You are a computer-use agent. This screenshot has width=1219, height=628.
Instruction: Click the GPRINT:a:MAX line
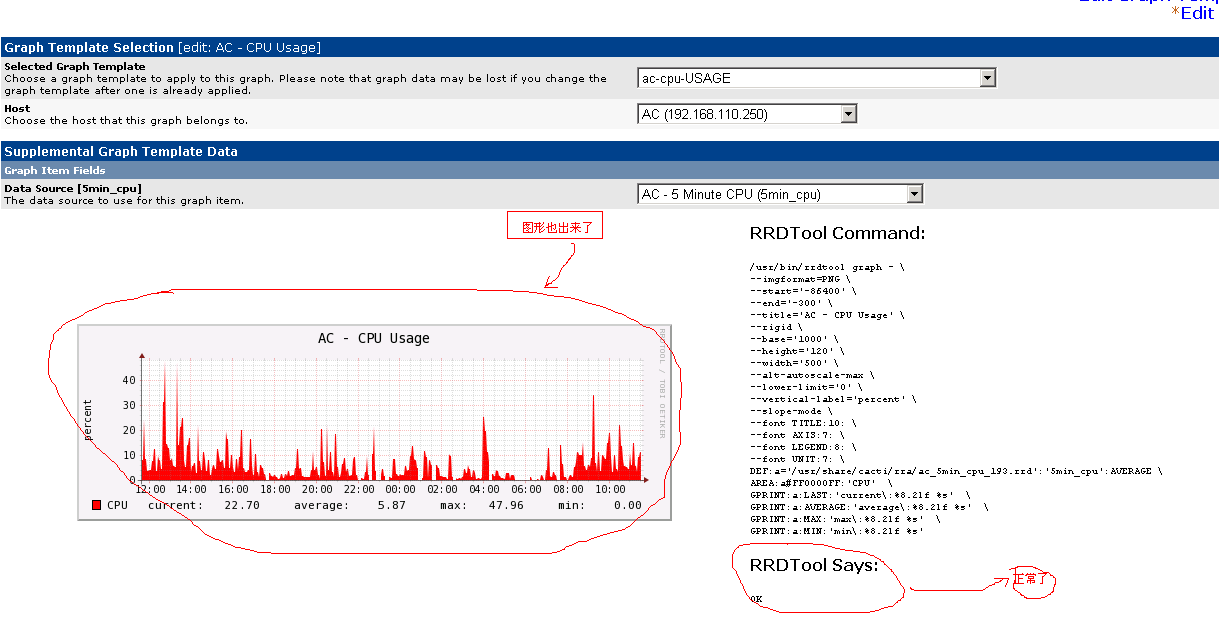[x=845, y=519]
